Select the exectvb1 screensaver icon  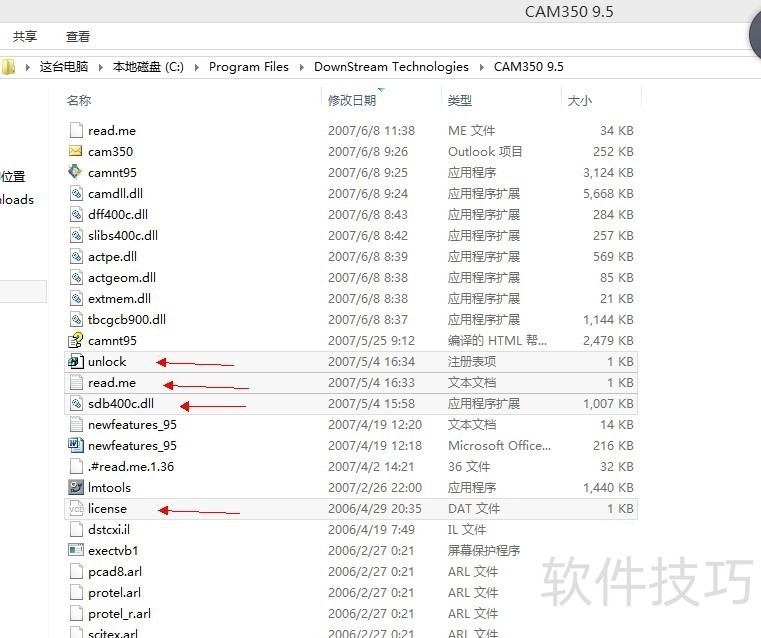pyautogui.click(x=76, y=550)
